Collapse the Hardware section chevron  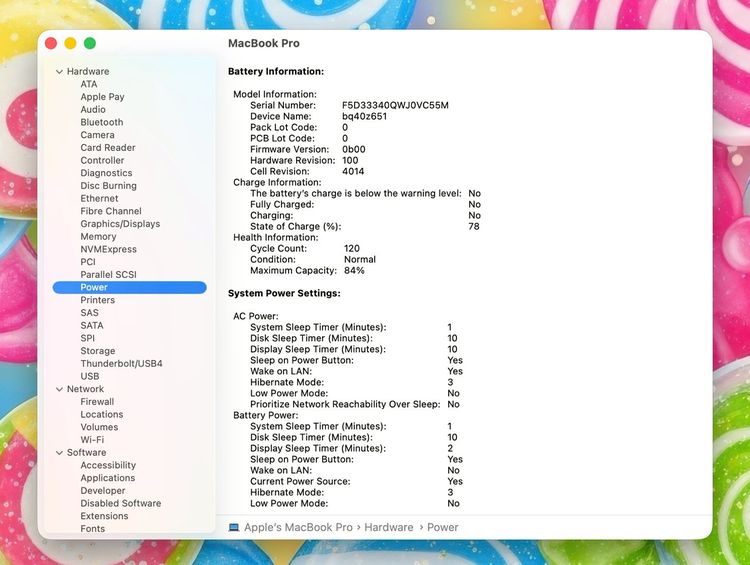(59, 72)
